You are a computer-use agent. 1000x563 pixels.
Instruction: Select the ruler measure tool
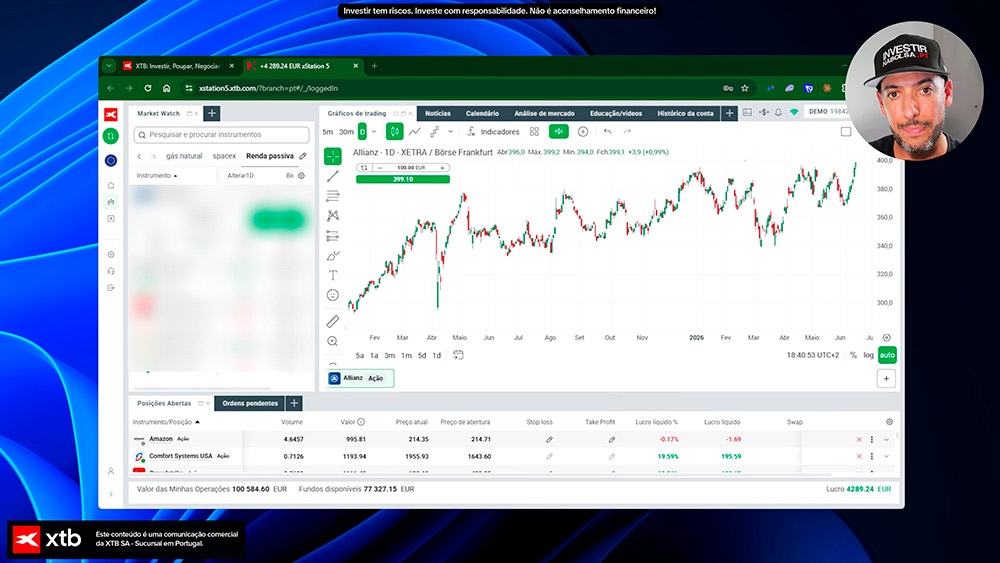point(333,321)
